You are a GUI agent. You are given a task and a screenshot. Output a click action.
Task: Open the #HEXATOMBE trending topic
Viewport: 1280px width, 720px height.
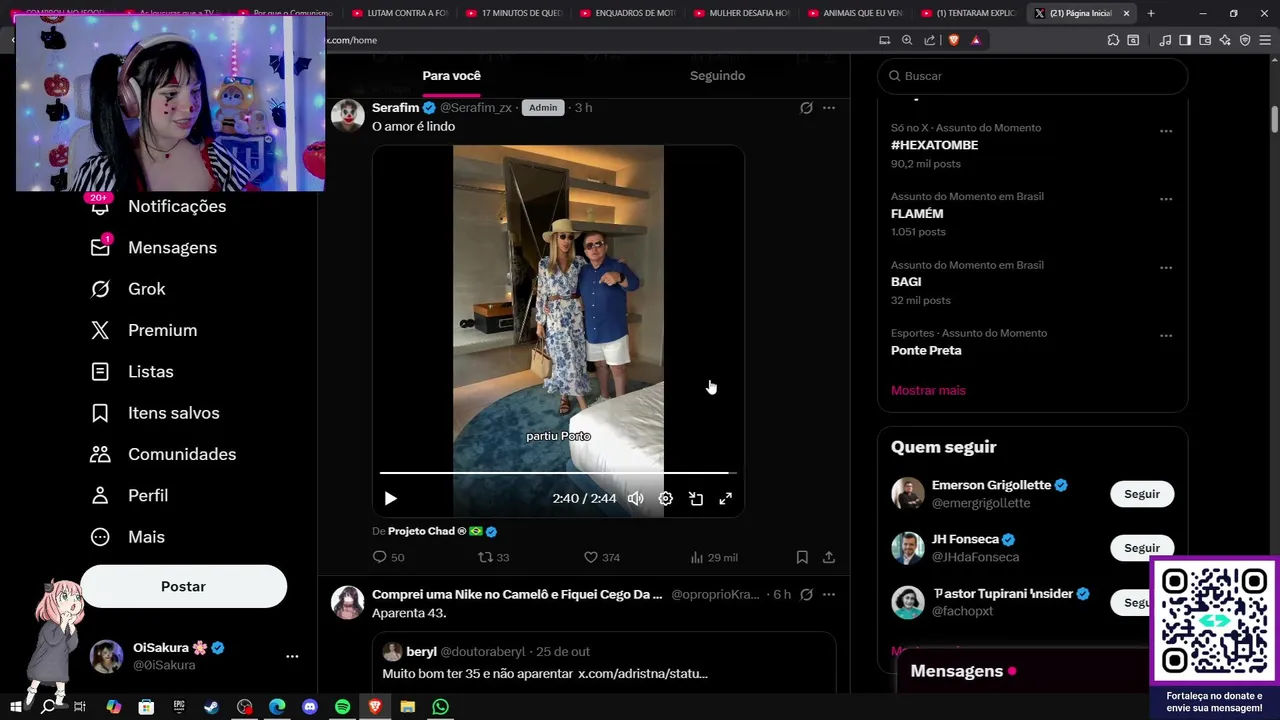click(934, 145)
